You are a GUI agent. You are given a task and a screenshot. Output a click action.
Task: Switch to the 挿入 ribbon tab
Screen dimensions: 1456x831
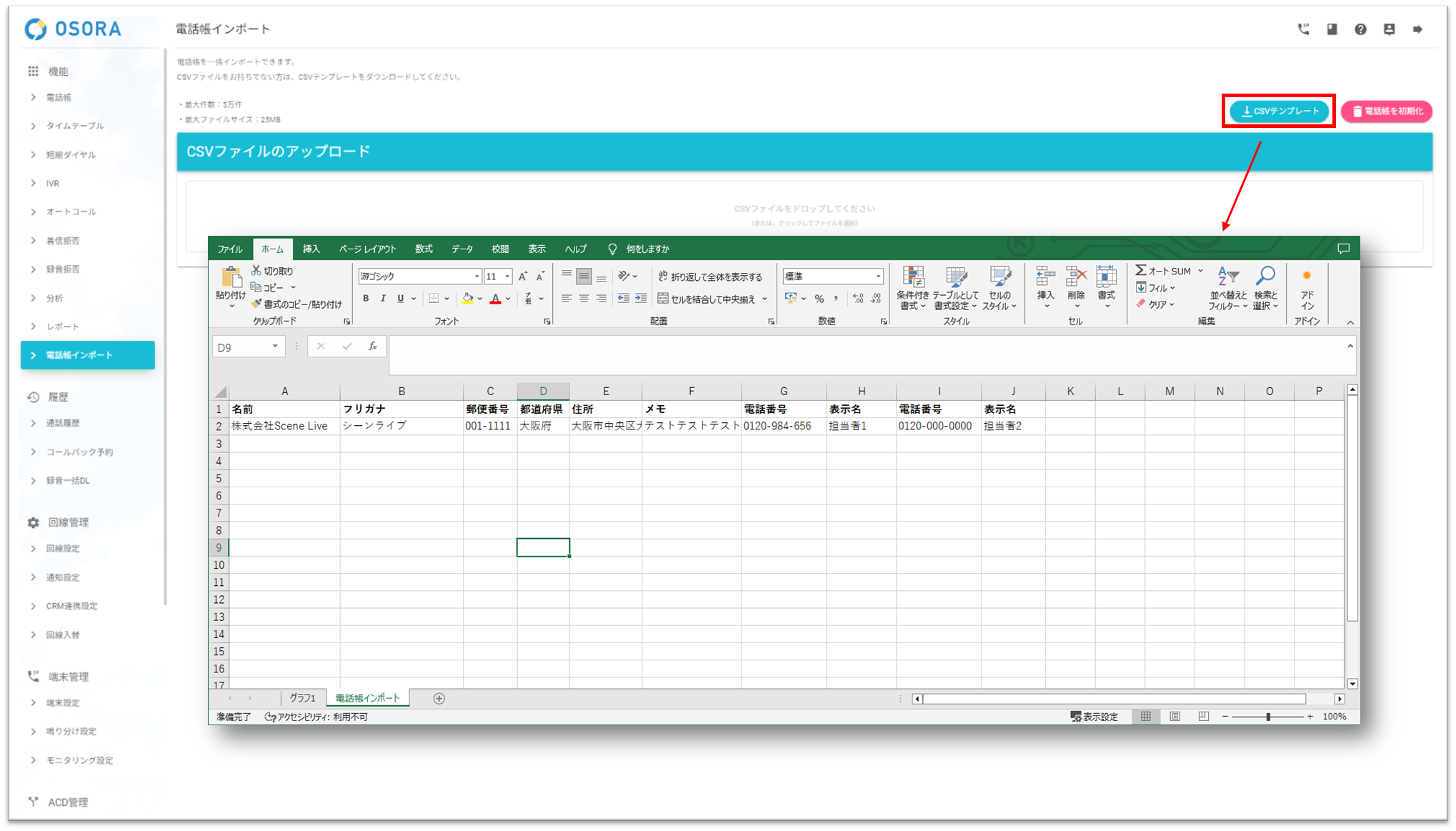311,249
